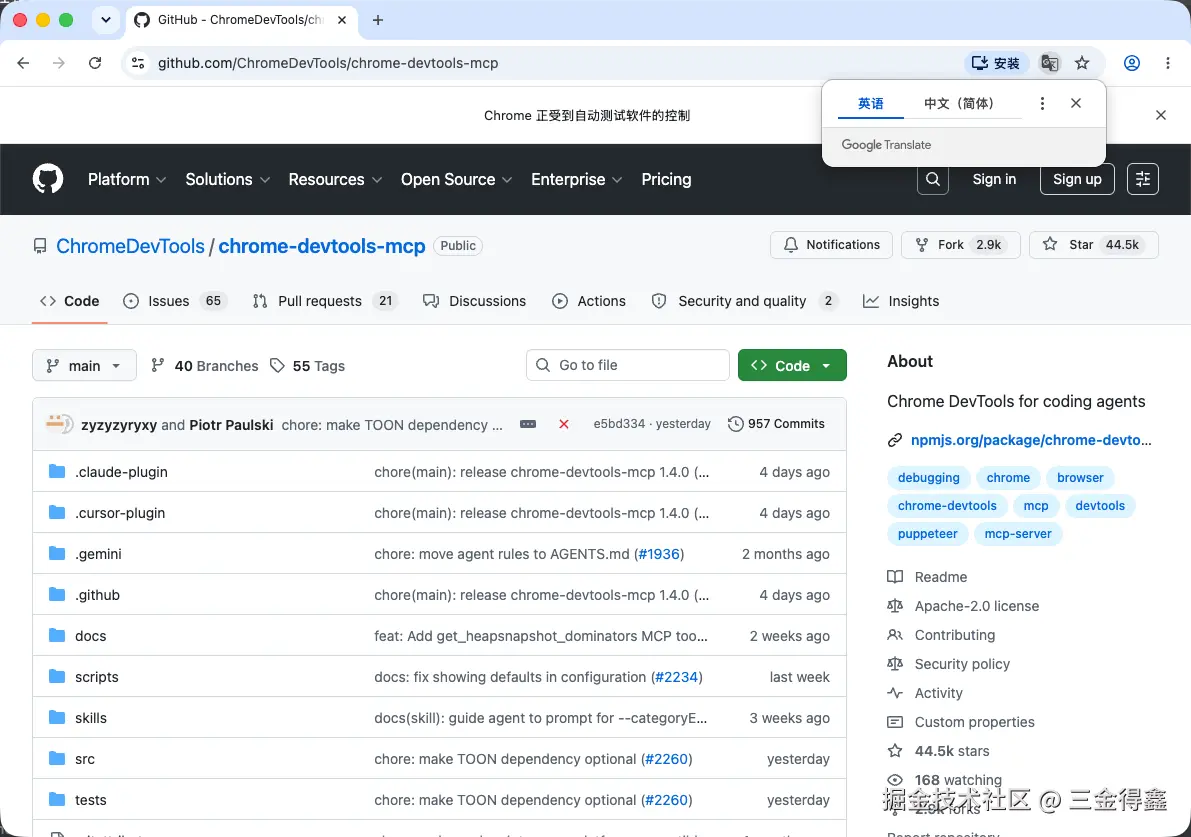Viewport: 1191px width, 837px height.
Task: Open the ChromeDevTools owner link
Action: click(131, 246)
